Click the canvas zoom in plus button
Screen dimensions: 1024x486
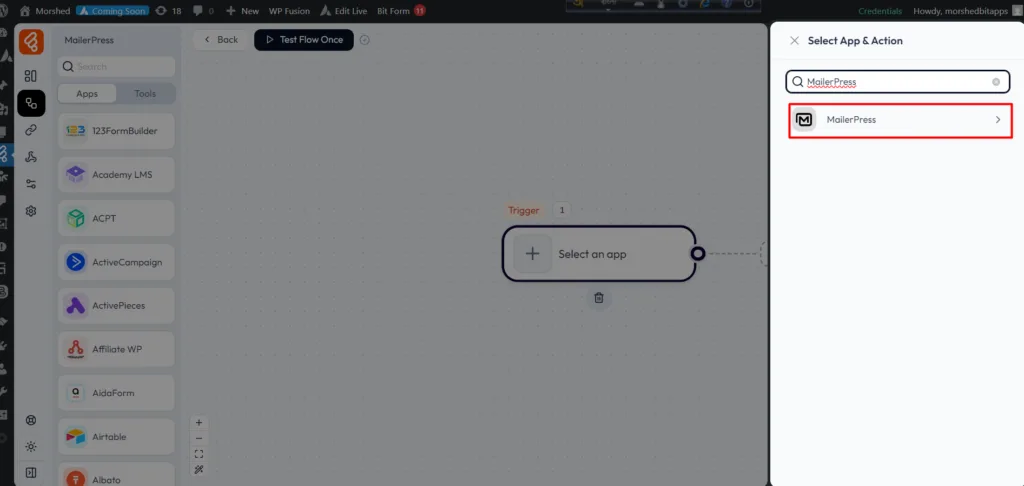199,423
